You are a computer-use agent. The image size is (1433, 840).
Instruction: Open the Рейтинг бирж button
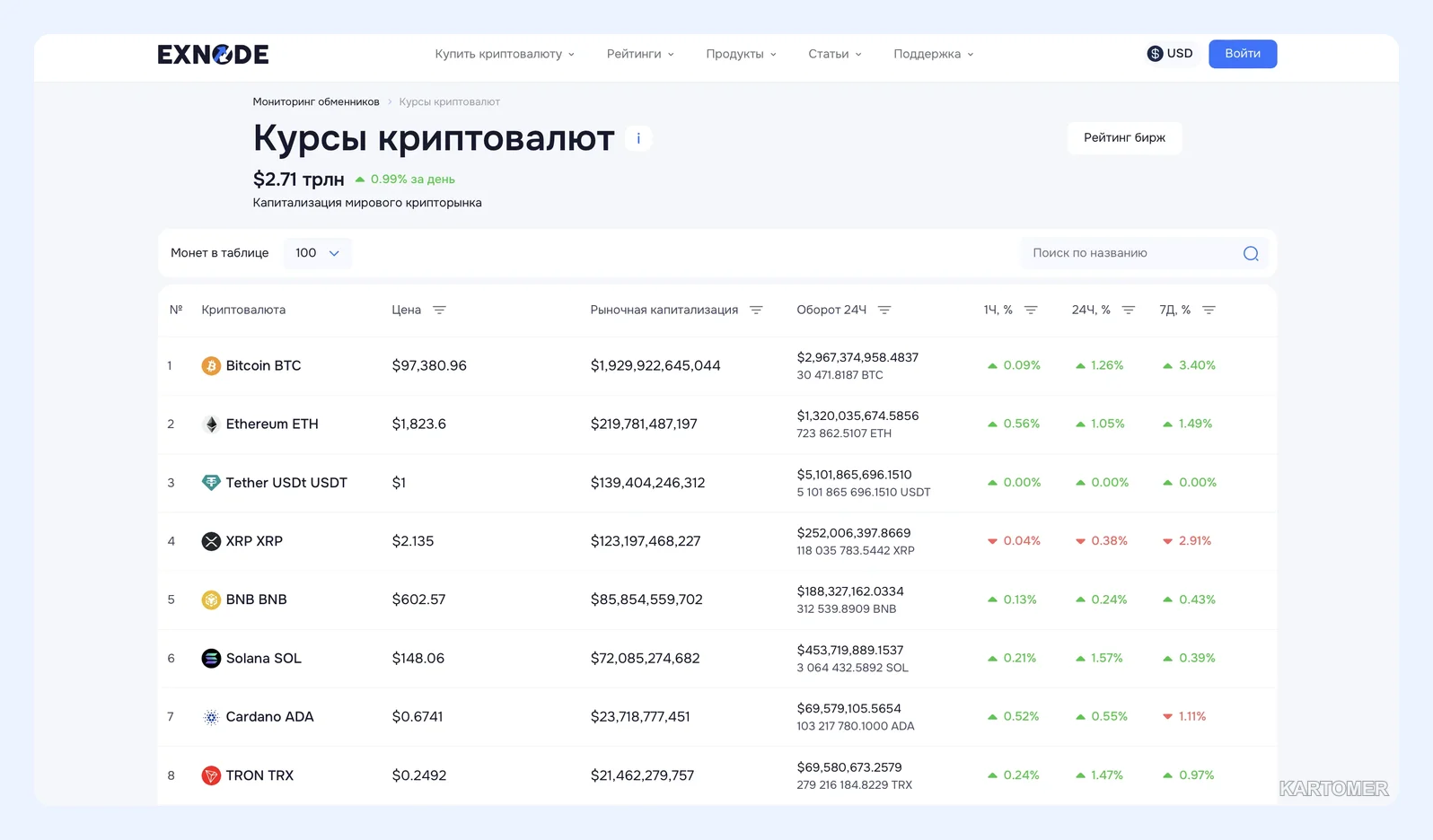[1124, 138]
